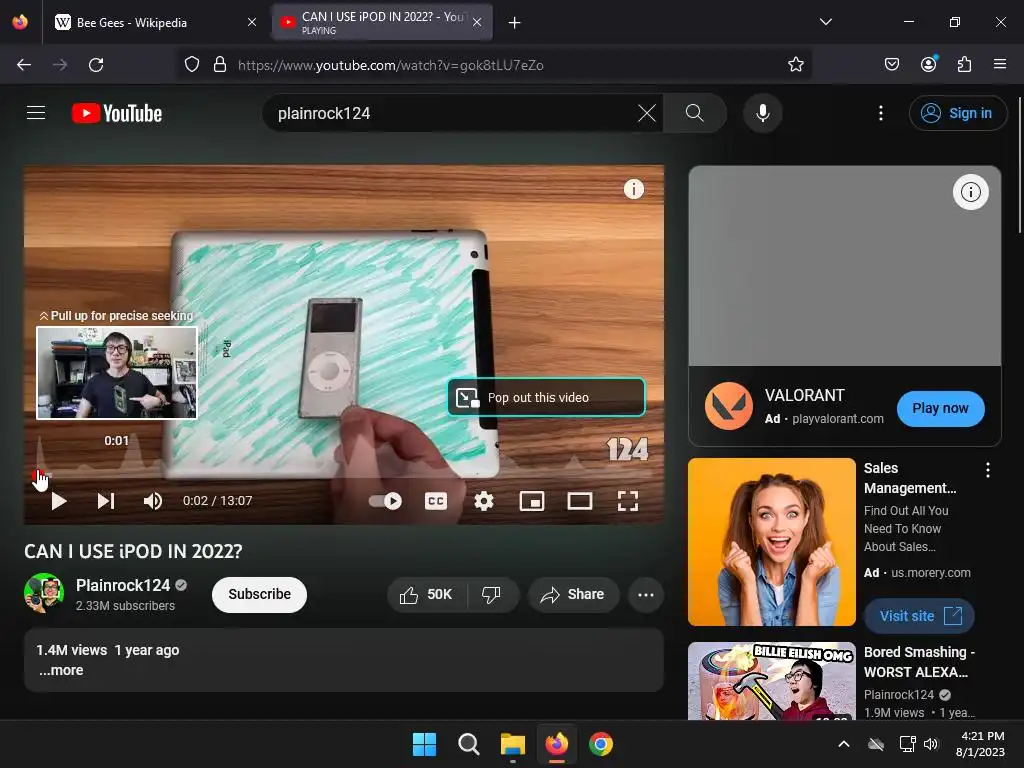
Task: Open YouTube settings three-dot menu
Action: click(x=880, y=113)
